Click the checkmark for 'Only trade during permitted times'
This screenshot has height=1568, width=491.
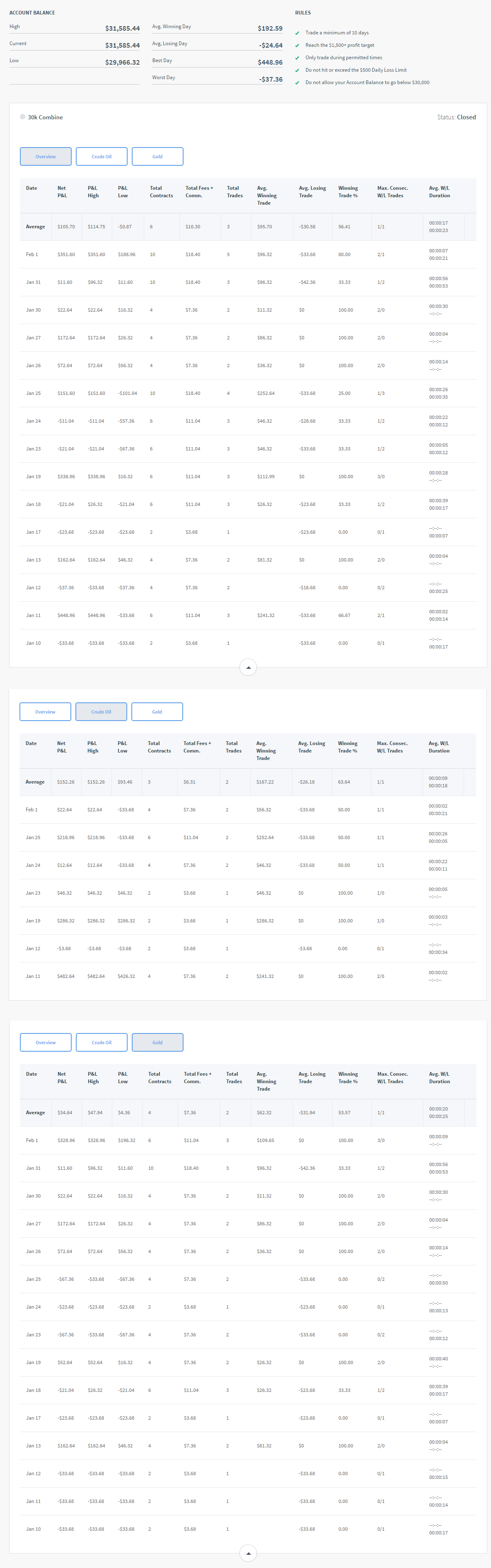pyautogui.click(x=297, y=58)
